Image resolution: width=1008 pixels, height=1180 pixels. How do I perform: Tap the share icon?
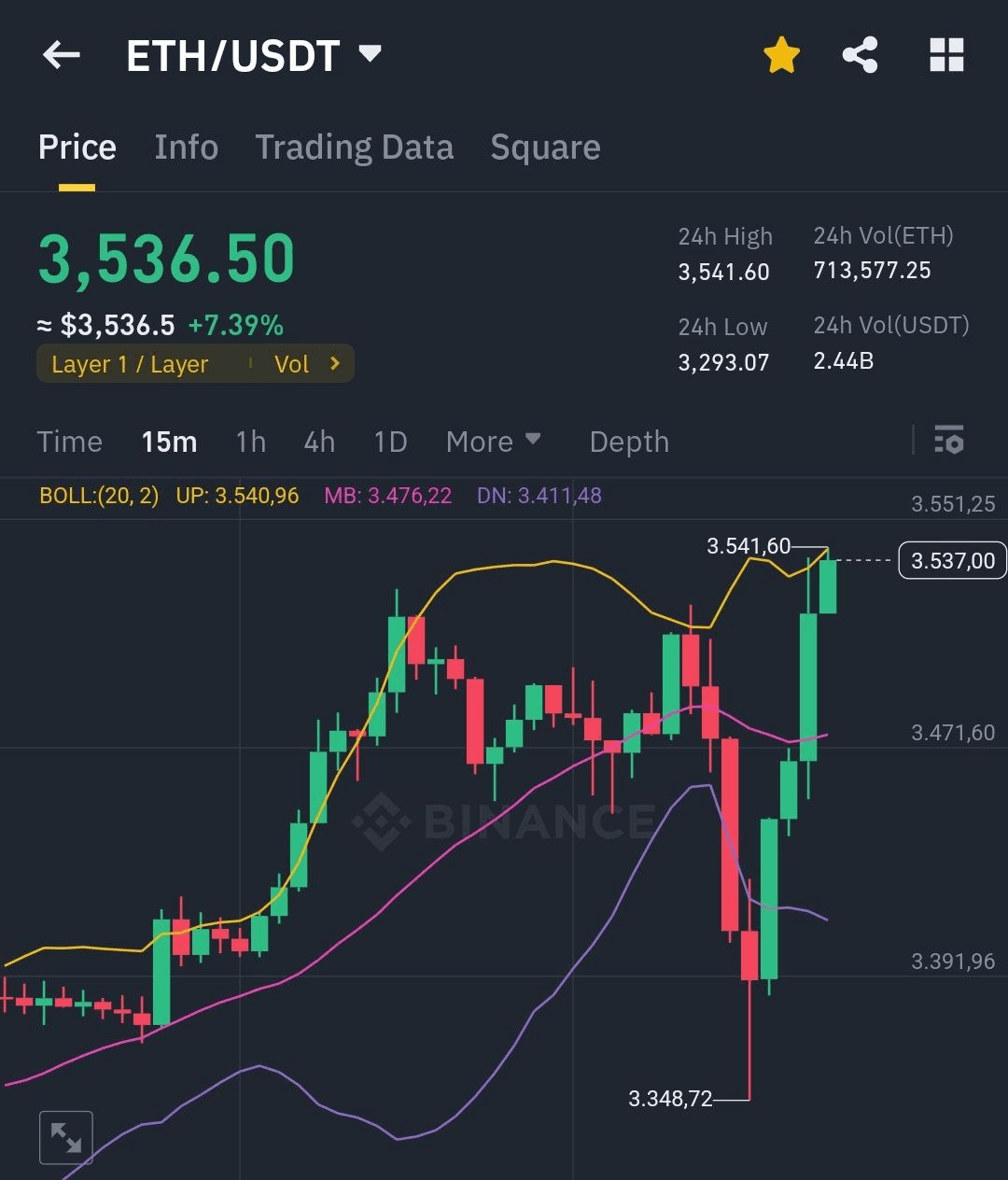coord(860,56)
